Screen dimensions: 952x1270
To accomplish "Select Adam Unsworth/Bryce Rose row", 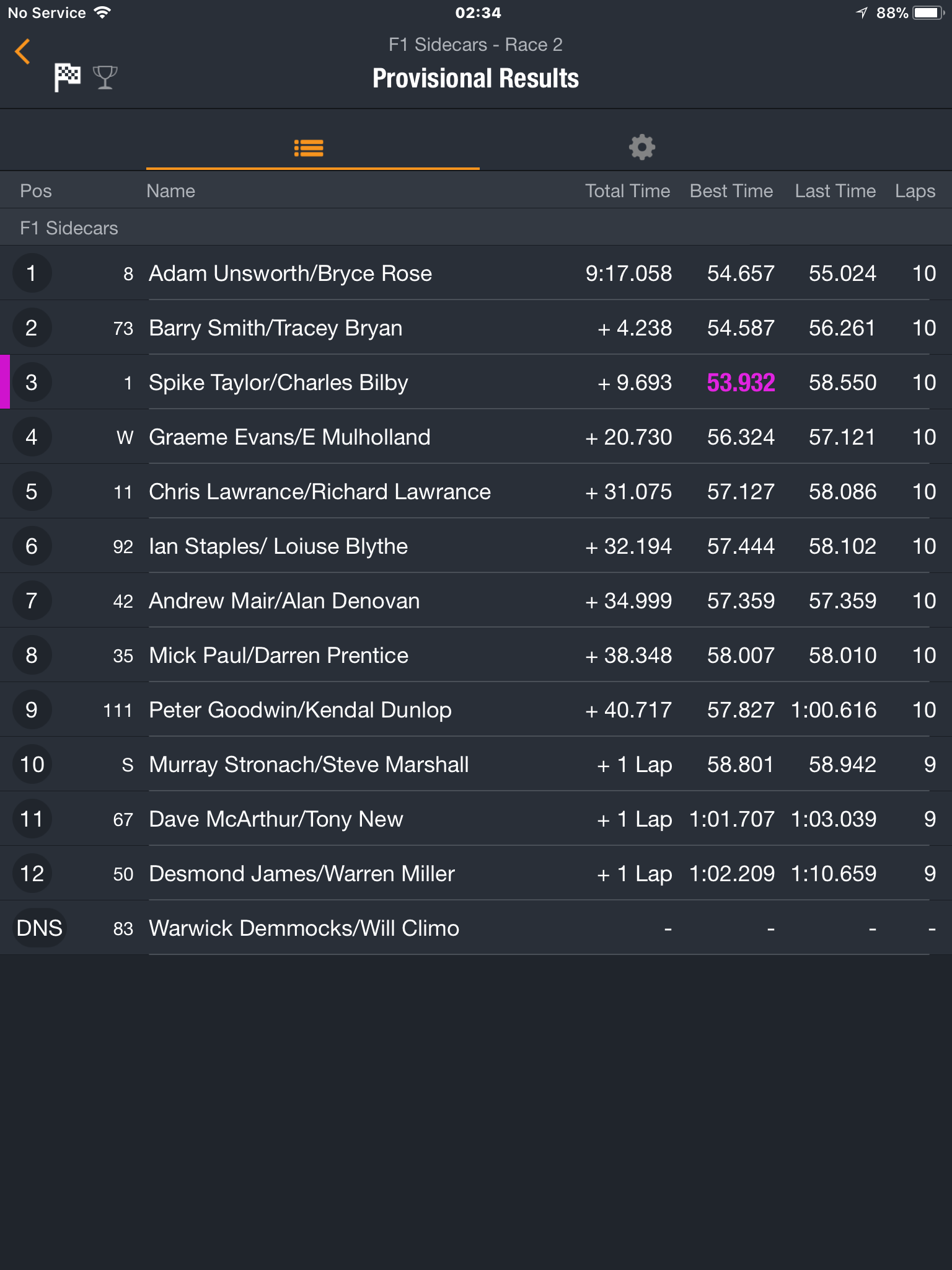I will pyautogui.click(x=476, y=273).
